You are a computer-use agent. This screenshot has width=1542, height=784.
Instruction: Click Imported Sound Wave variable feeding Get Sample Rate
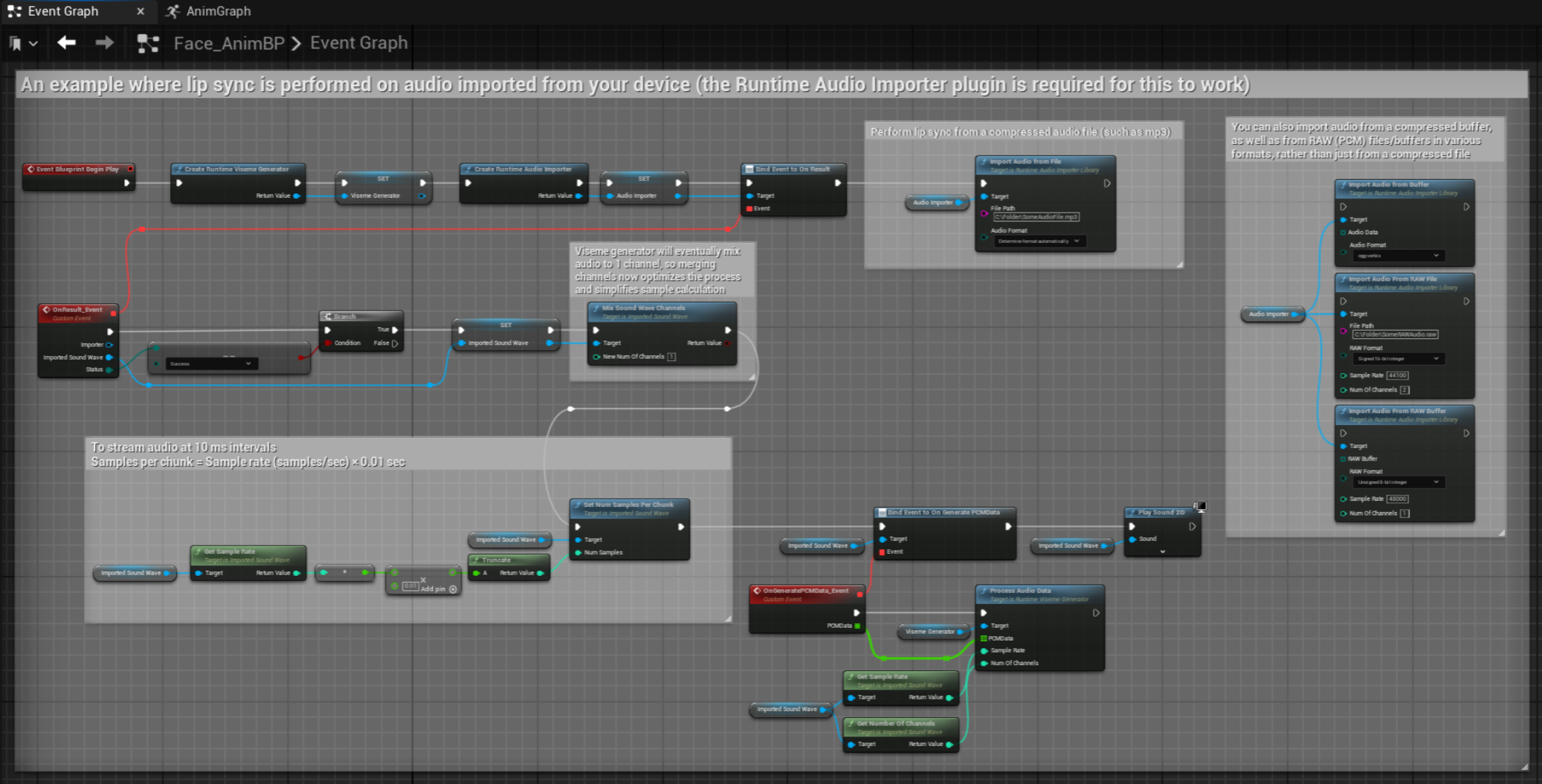(x=135, y=573)
